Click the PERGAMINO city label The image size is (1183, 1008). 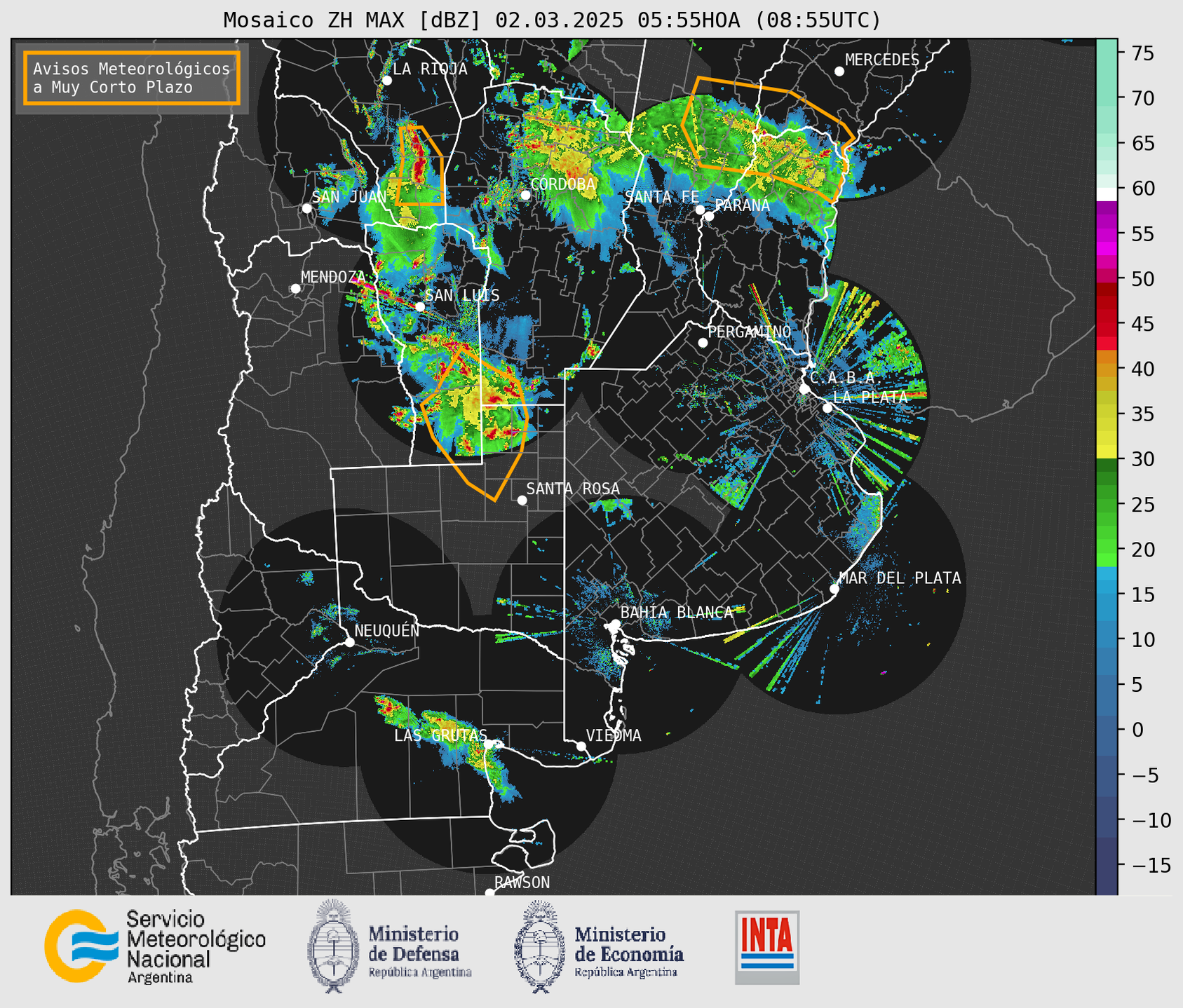pos(750,332)
